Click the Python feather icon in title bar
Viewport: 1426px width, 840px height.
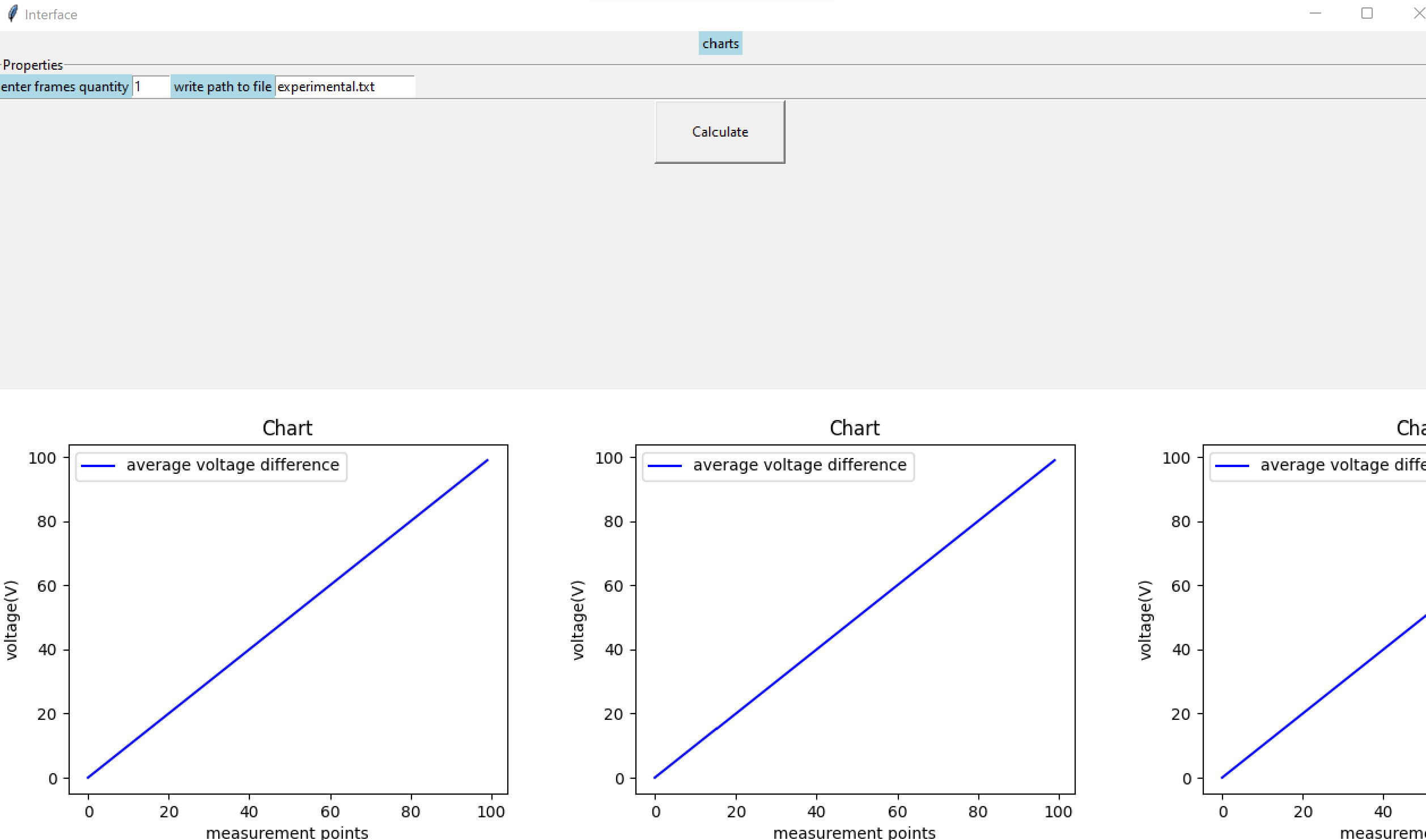pos(12,14)
